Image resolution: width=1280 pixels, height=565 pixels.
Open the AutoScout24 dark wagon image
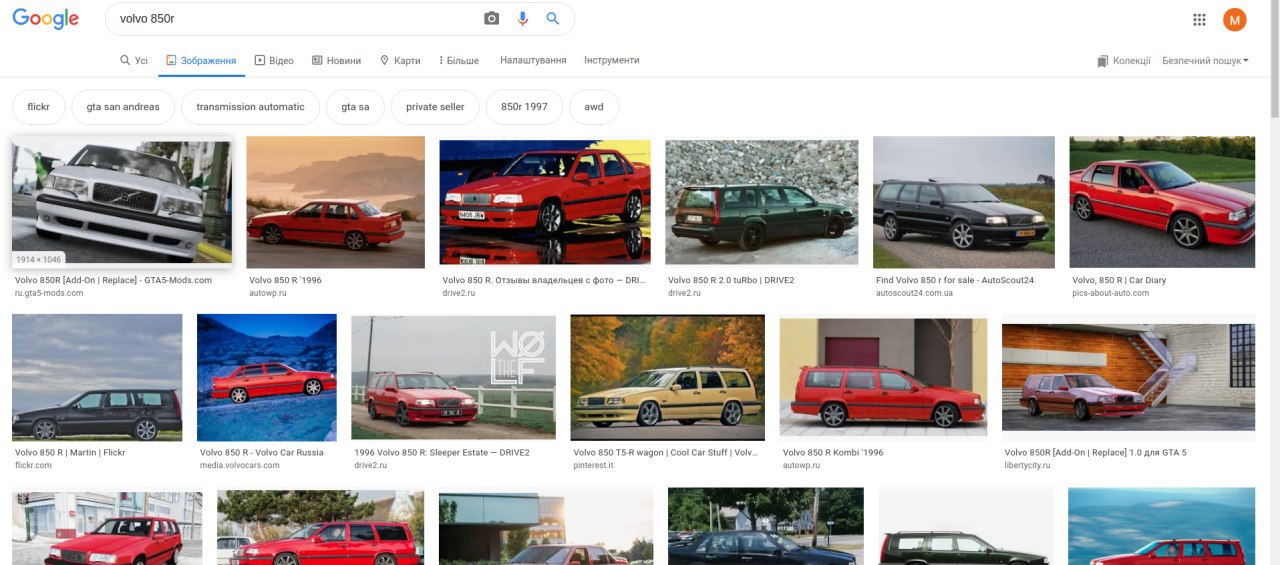pos(964,203)
